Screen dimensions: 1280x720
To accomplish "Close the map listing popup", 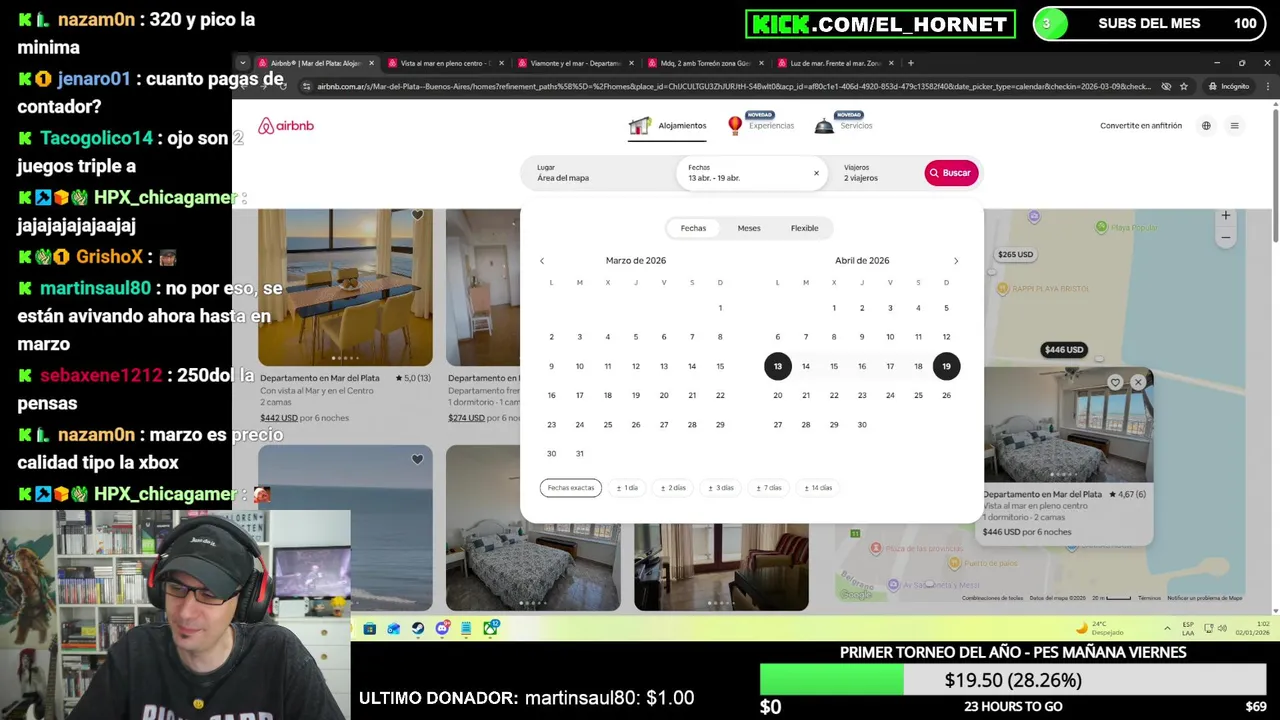I will 1138,382.
